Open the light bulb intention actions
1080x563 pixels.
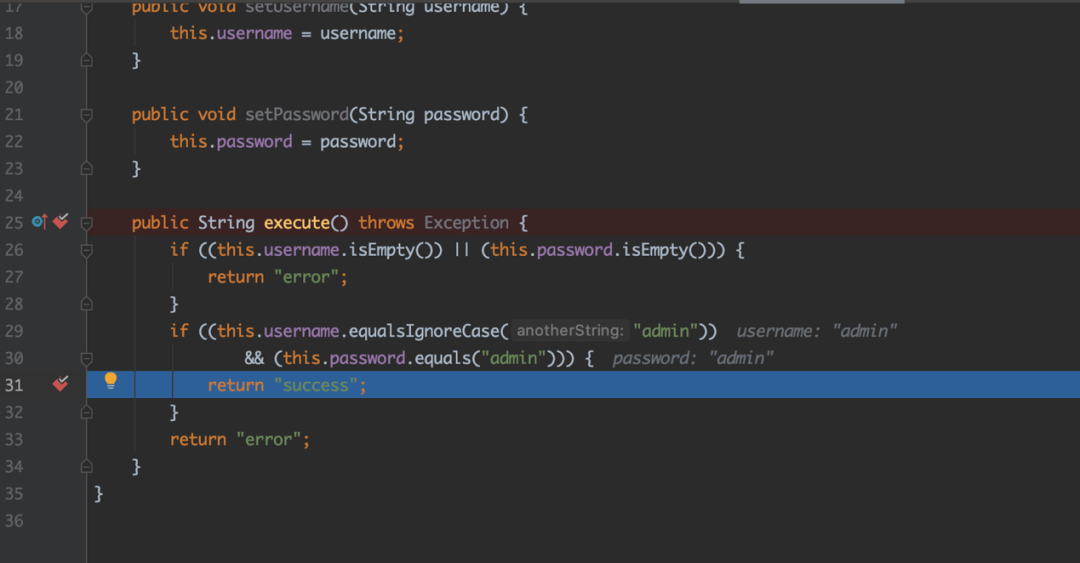[x=110, y=381]
